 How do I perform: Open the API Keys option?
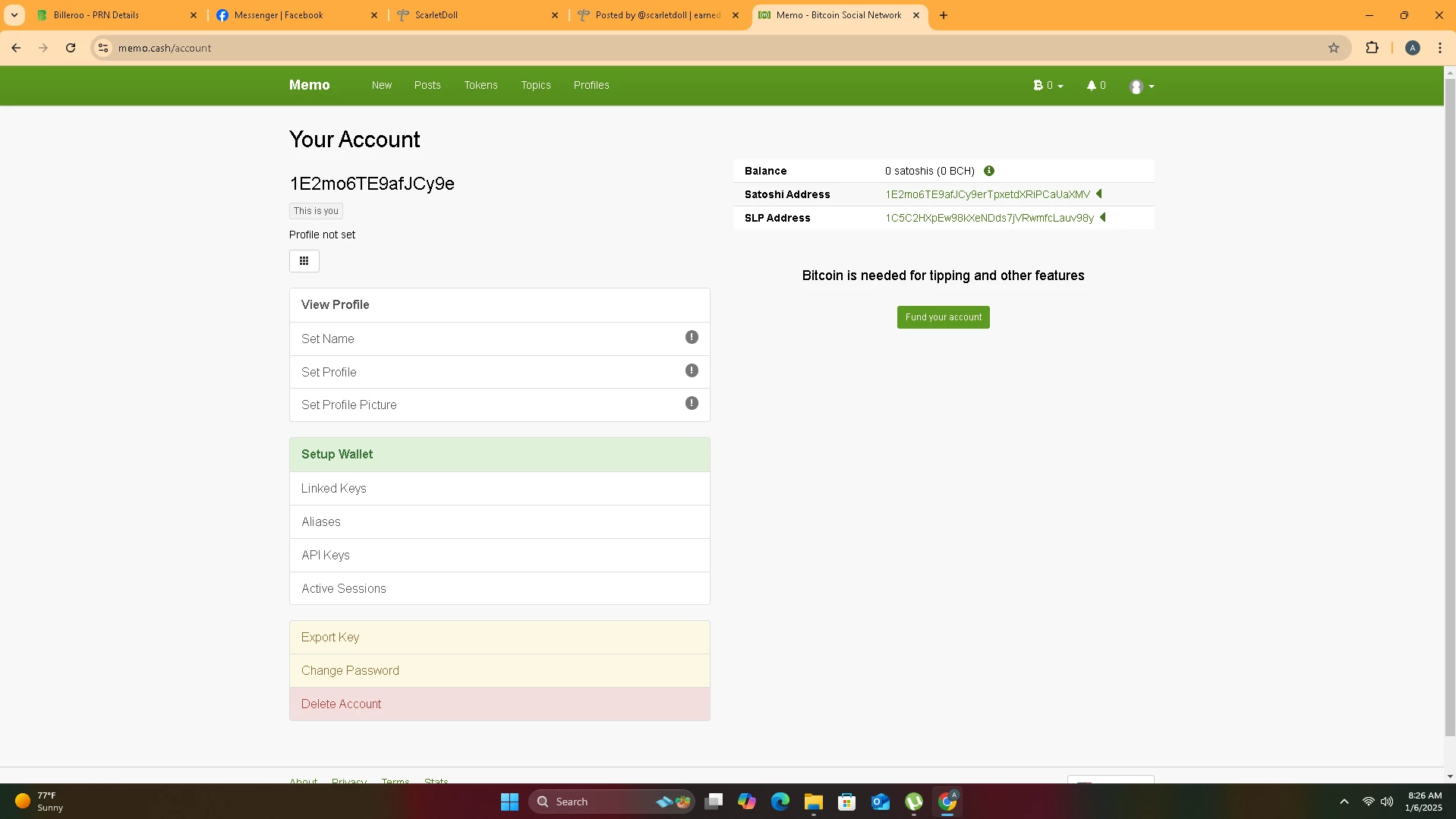500,556
